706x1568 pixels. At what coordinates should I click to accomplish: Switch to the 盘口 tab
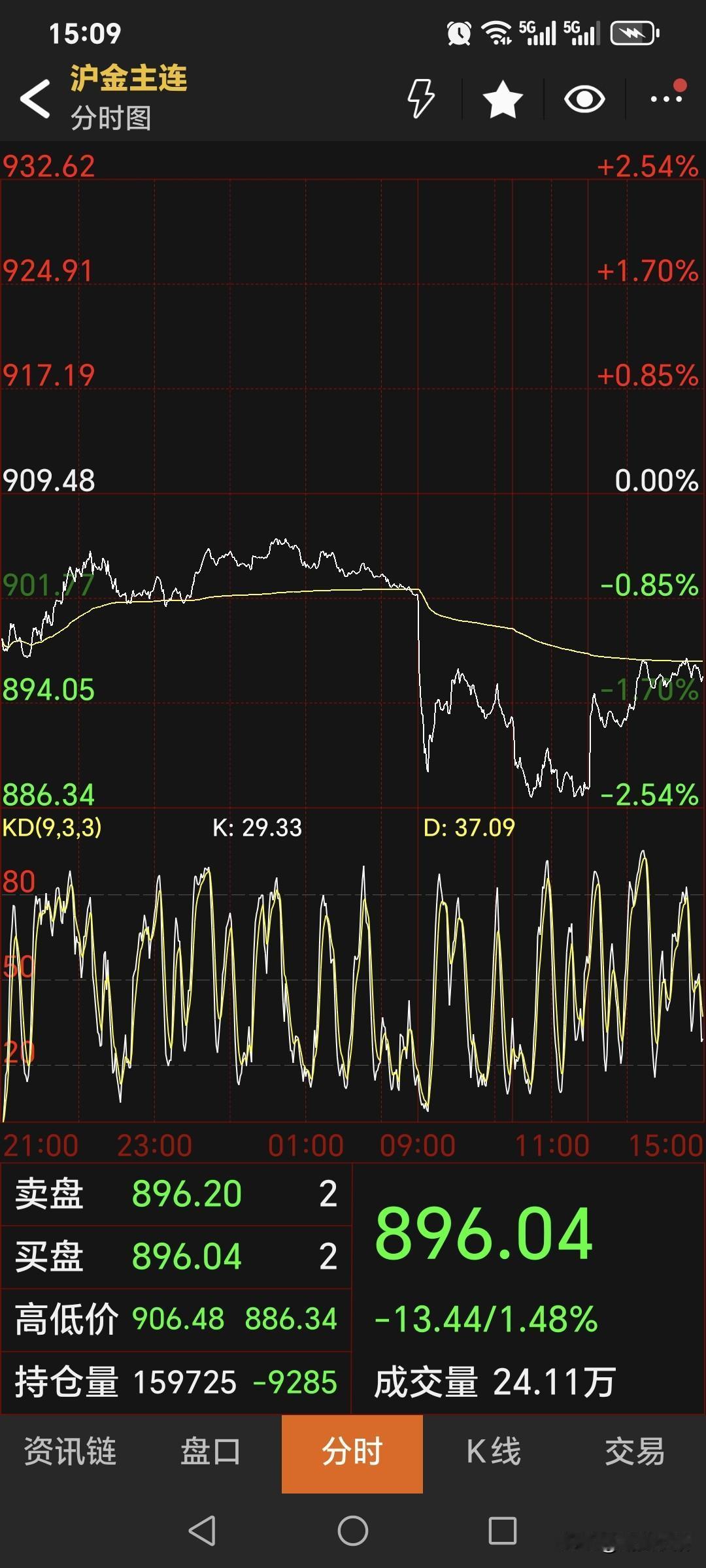[x=211, y=1452]
